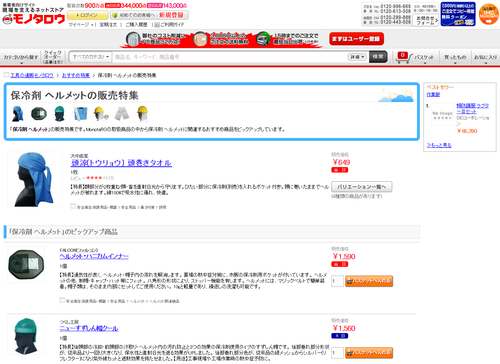Click the ¥1,560 price text
The image size is (500, 364).
(x=344, y=328)
